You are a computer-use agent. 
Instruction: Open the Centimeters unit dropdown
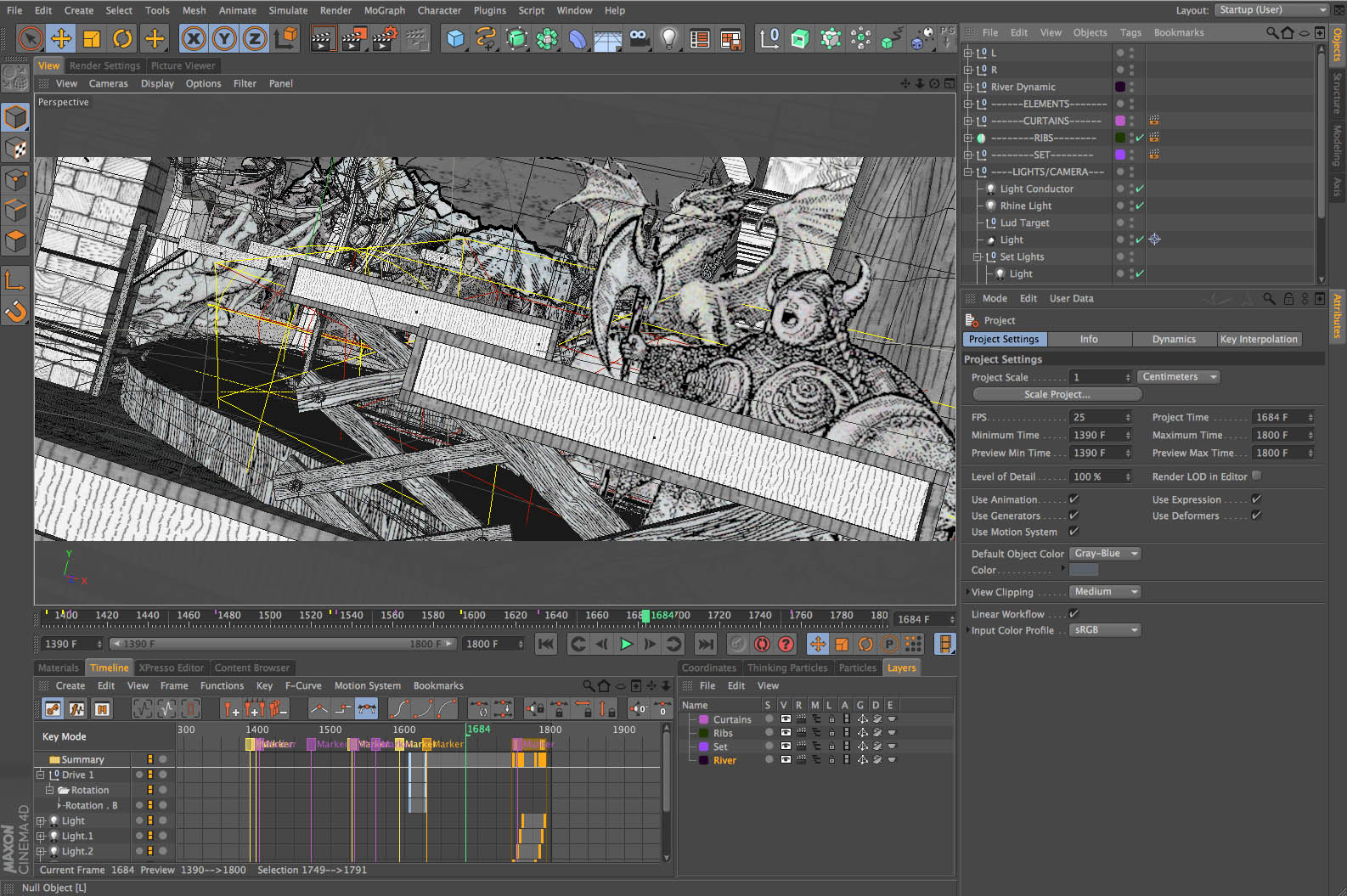pyautogui.click(x=1178, y=376)
